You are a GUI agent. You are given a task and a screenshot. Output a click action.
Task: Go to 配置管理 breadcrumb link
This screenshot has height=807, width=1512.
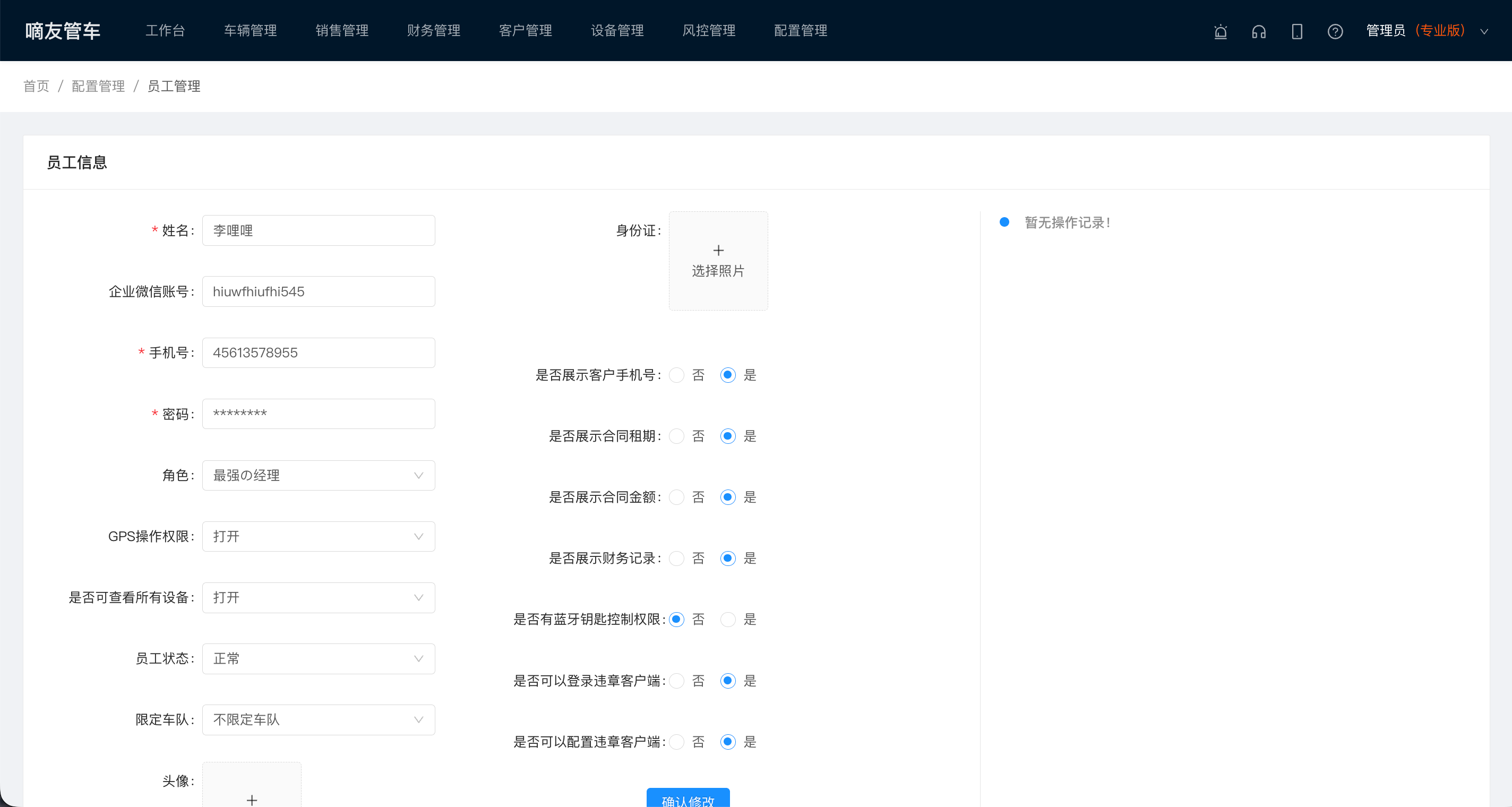pyautogui.click(x=98, y=87)
